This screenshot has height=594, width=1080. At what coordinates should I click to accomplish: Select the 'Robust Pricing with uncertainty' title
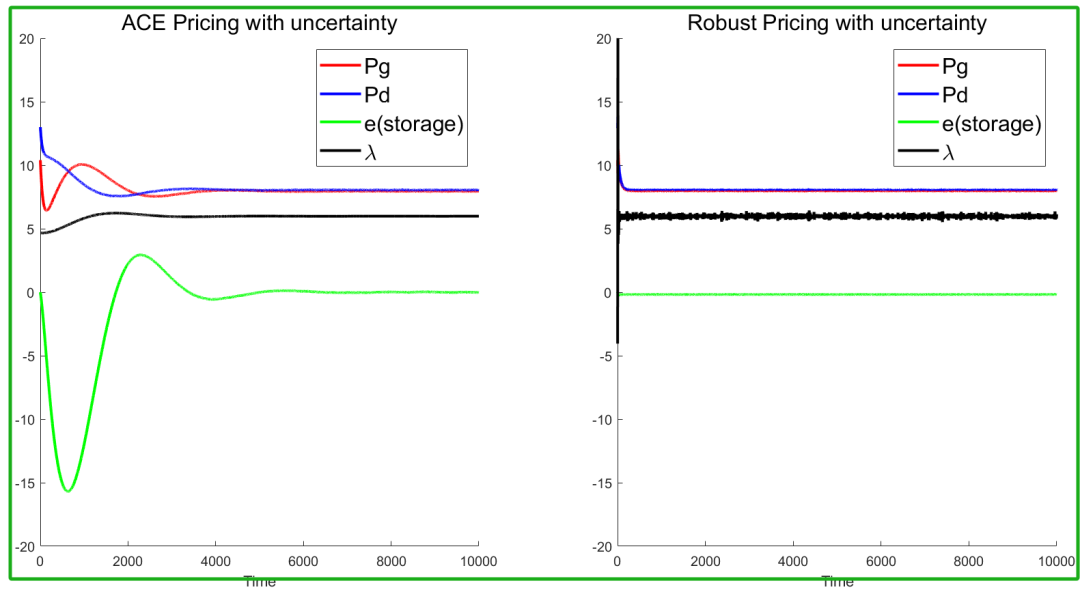coord(837,23)
